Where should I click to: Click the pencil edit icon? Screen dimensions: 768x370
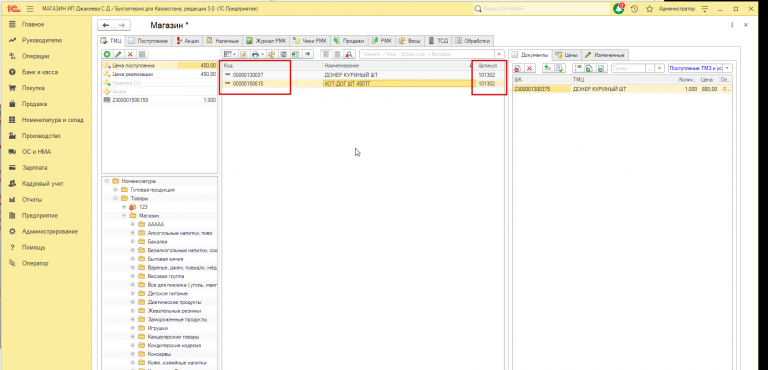119,54
